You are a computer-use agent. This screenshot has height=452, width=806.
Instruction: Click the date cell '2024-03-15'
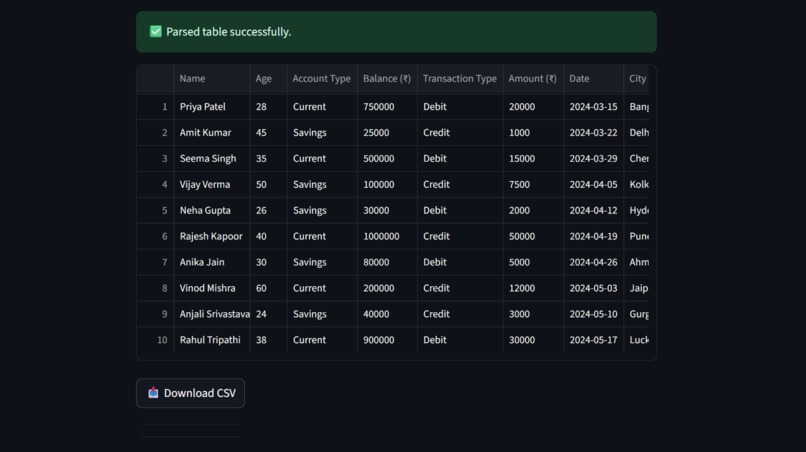pyautogui.click(x=593, y=106)
